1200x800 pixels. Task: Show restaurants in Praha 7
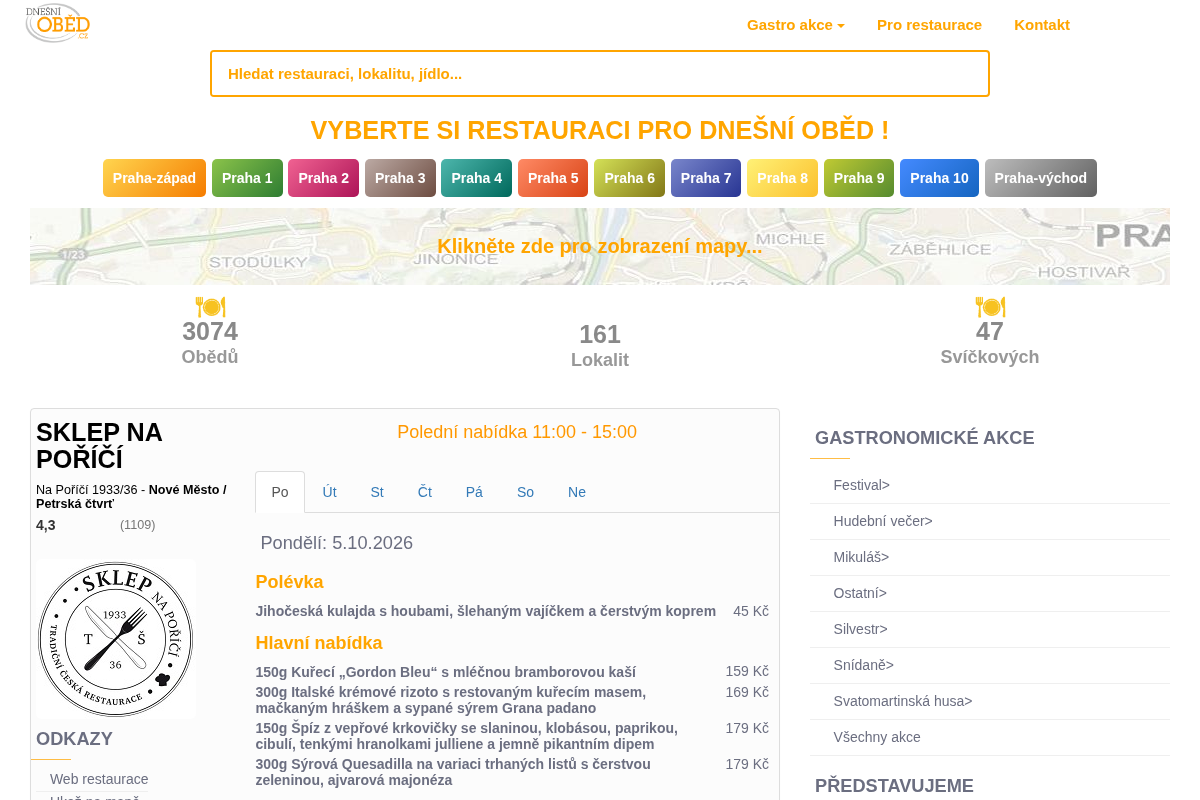coord(706,178)
